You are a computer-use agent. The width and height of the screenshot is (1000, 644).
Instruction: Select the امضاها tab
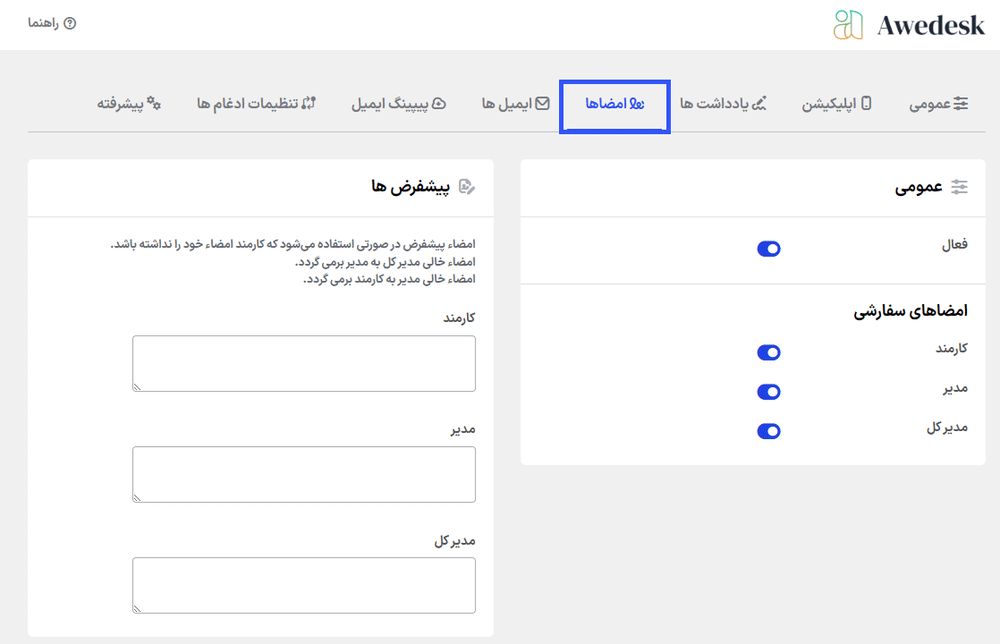click(615, 104)
